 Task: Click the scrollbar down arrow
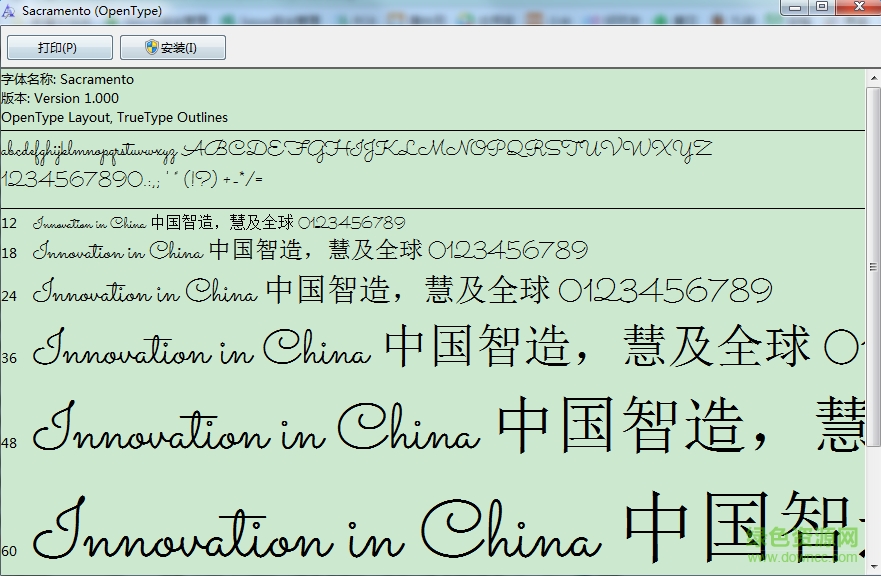pos(873,566)
